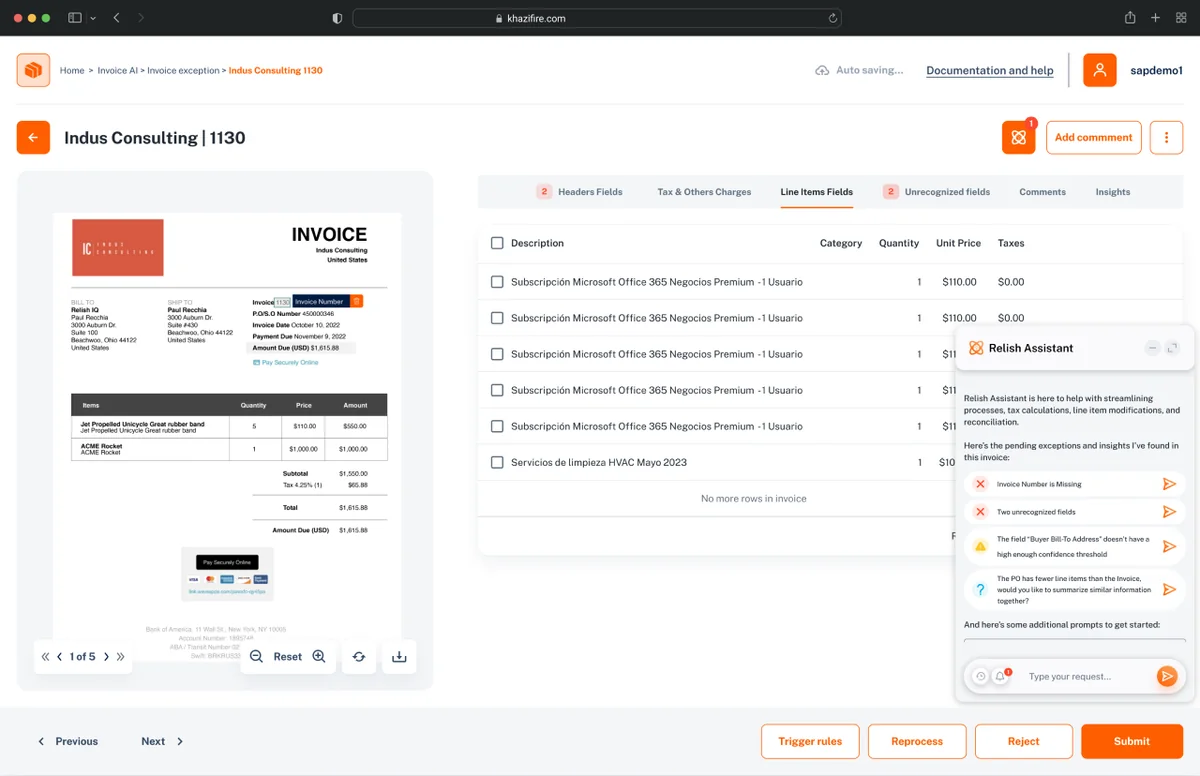Viewport: 1200px width, 776px height.
Task: Open Home breadcrumb link
Action: coord(72,71)
